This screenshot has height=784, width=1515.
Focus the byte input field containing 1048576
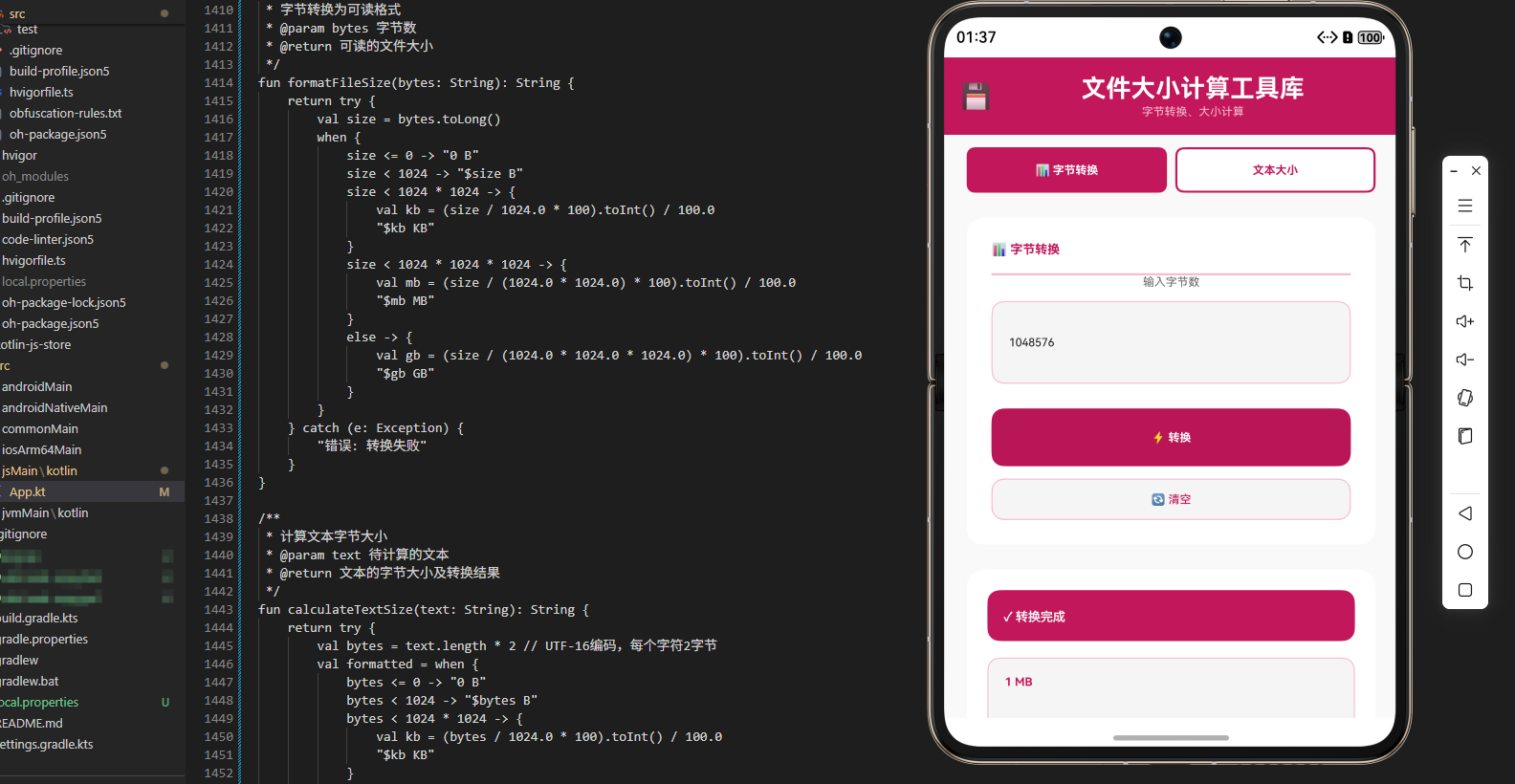pos(1171,342)
